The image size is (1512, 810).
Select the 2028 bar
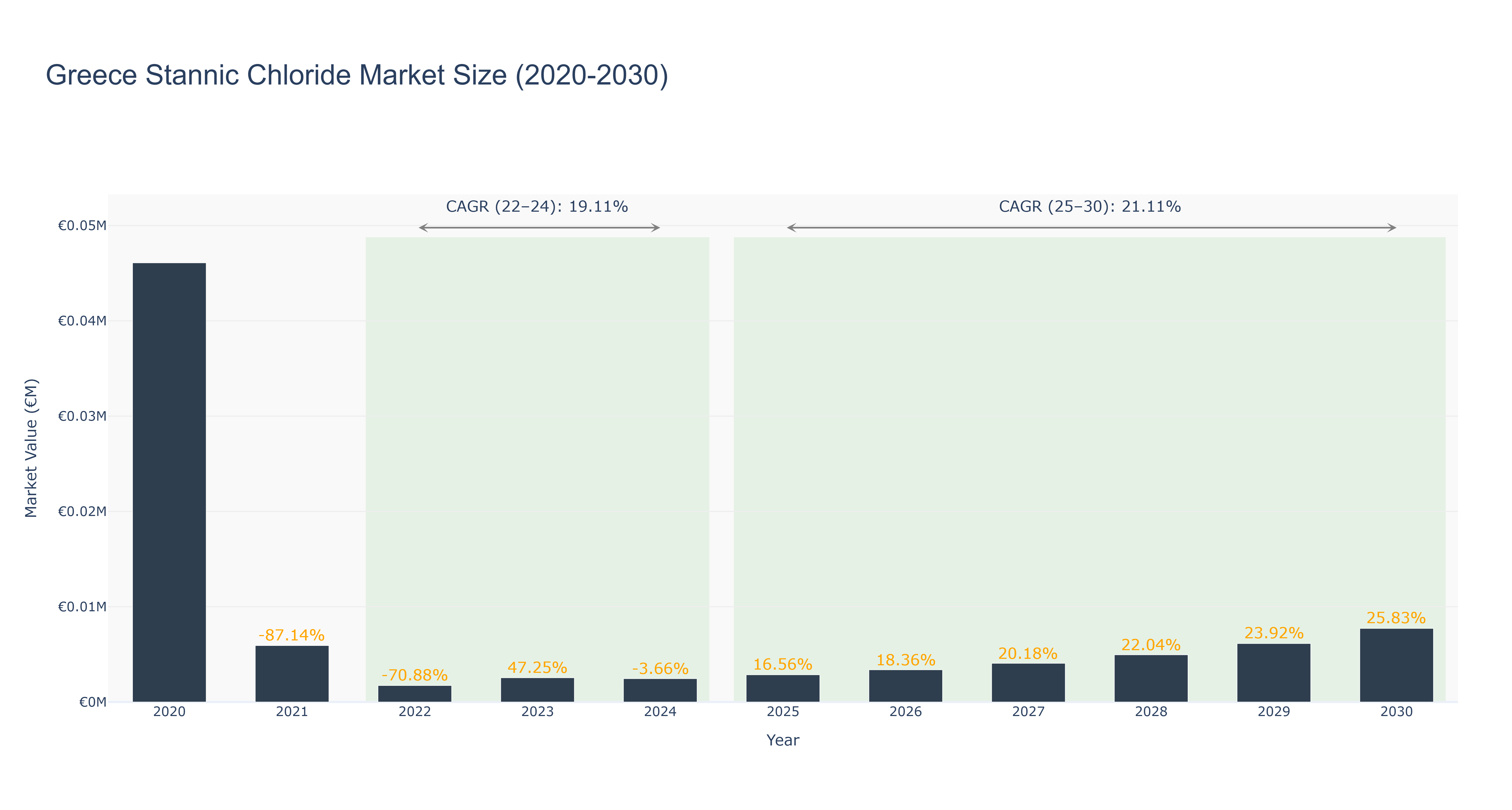tap(1151, 679)
